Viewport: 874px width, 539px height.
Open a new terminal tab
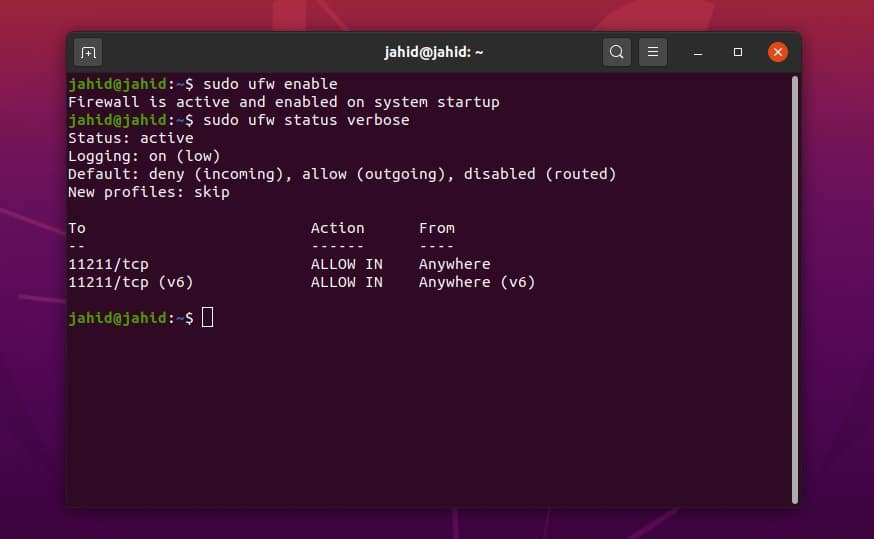click(88, 52)
